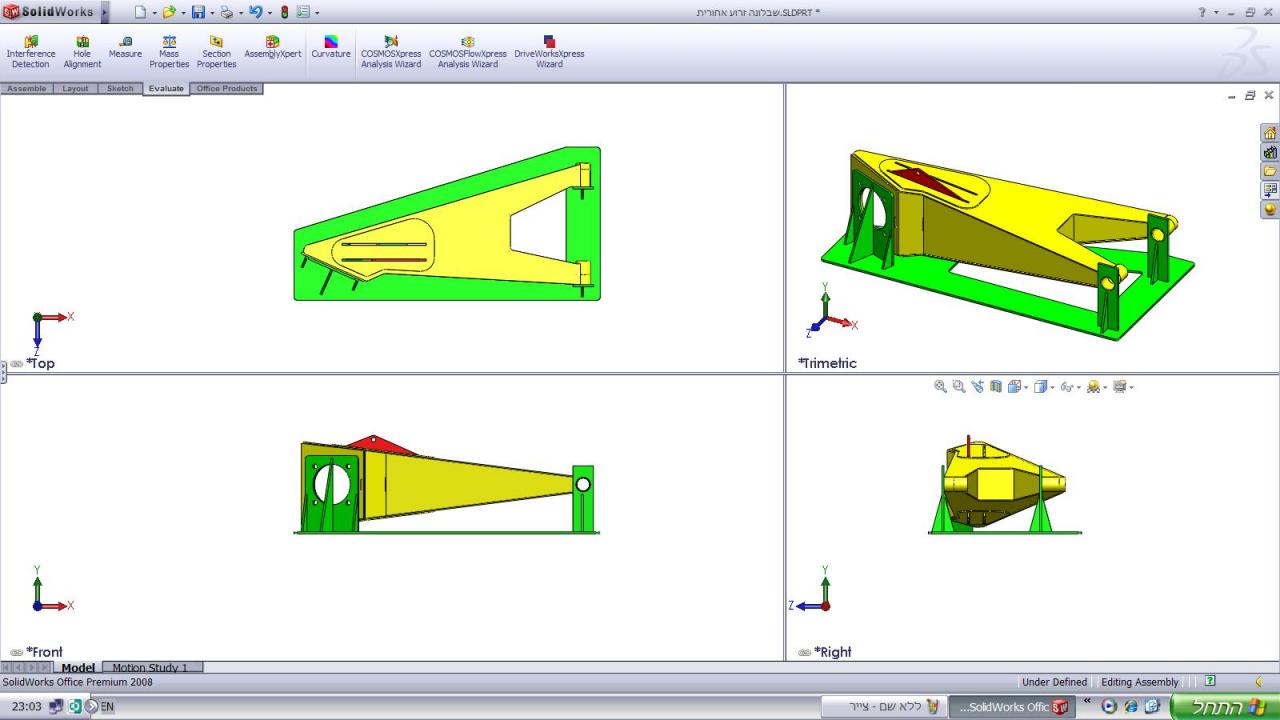
Task: Open the Interference Detection tool
Action: (30, 52)
